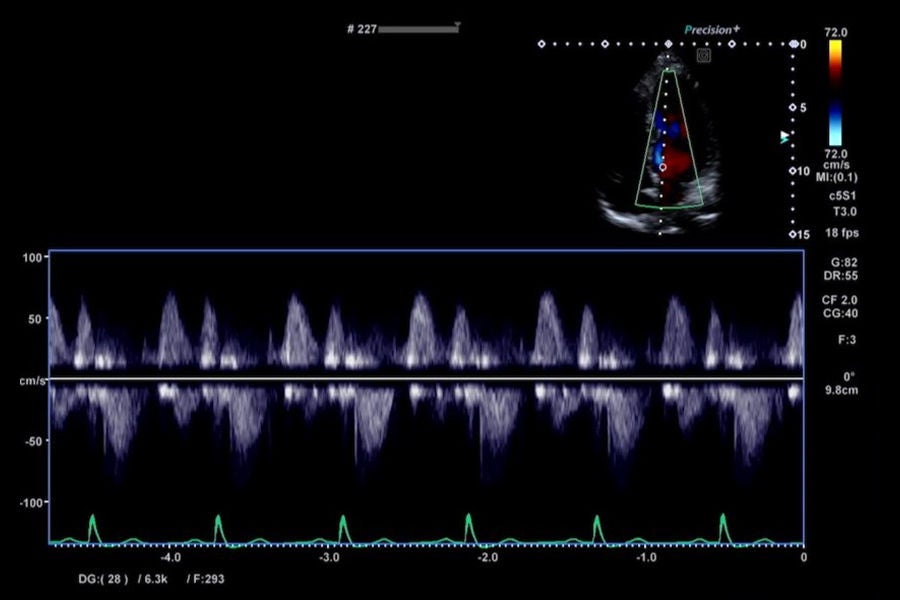Click the cine frame progress bar next to # 227
The width and height of the screenshot is (900, 600).
point(418,29)
